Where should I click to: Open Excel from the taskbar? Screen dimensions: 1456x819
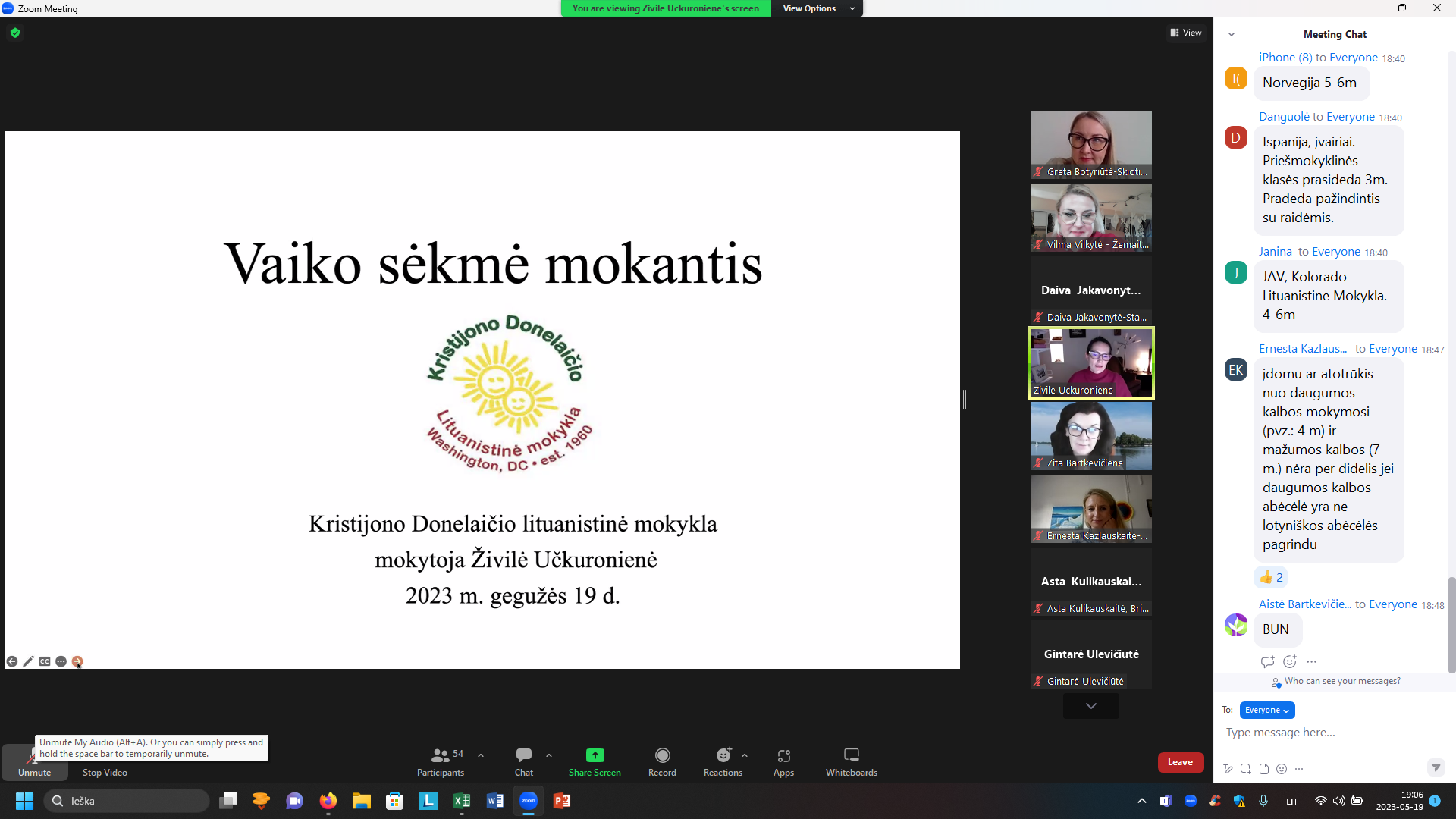point(461,801)
